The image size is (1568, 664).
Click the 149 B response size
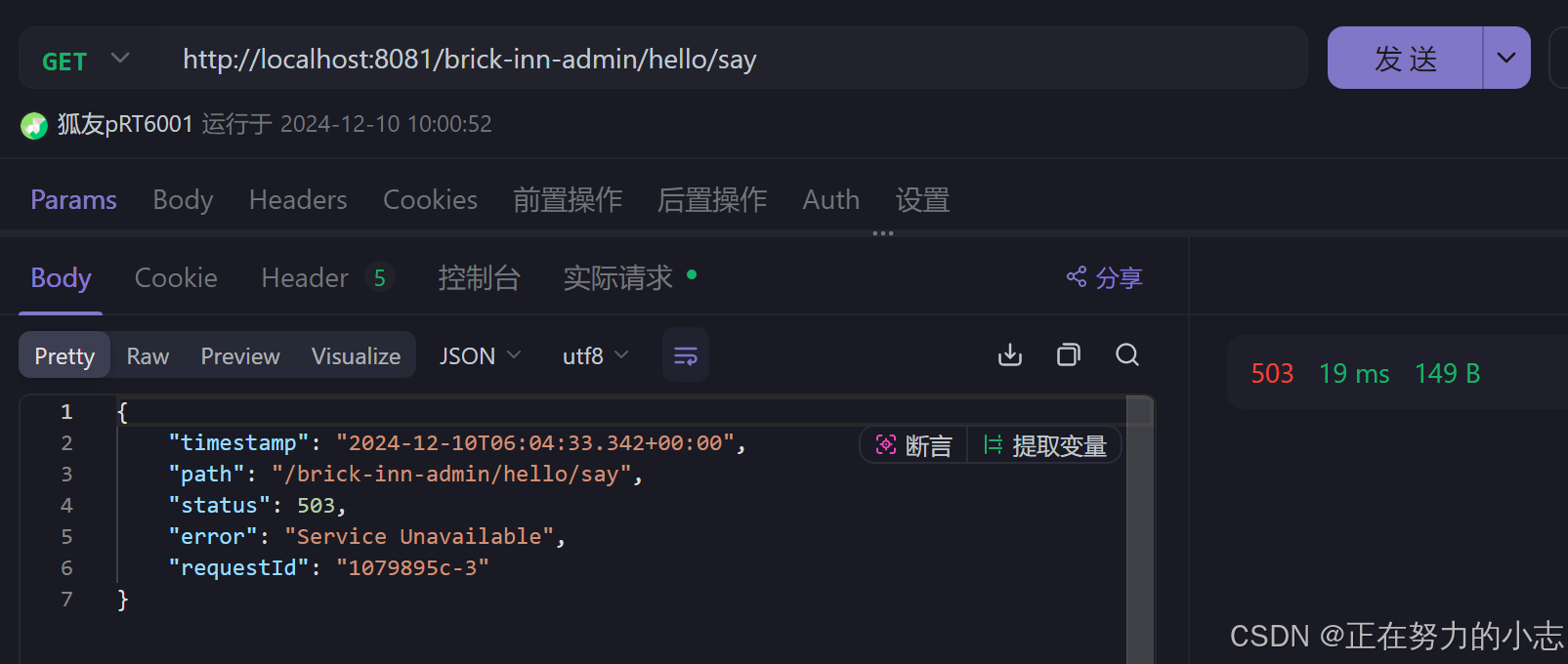tap(1447, 373)
